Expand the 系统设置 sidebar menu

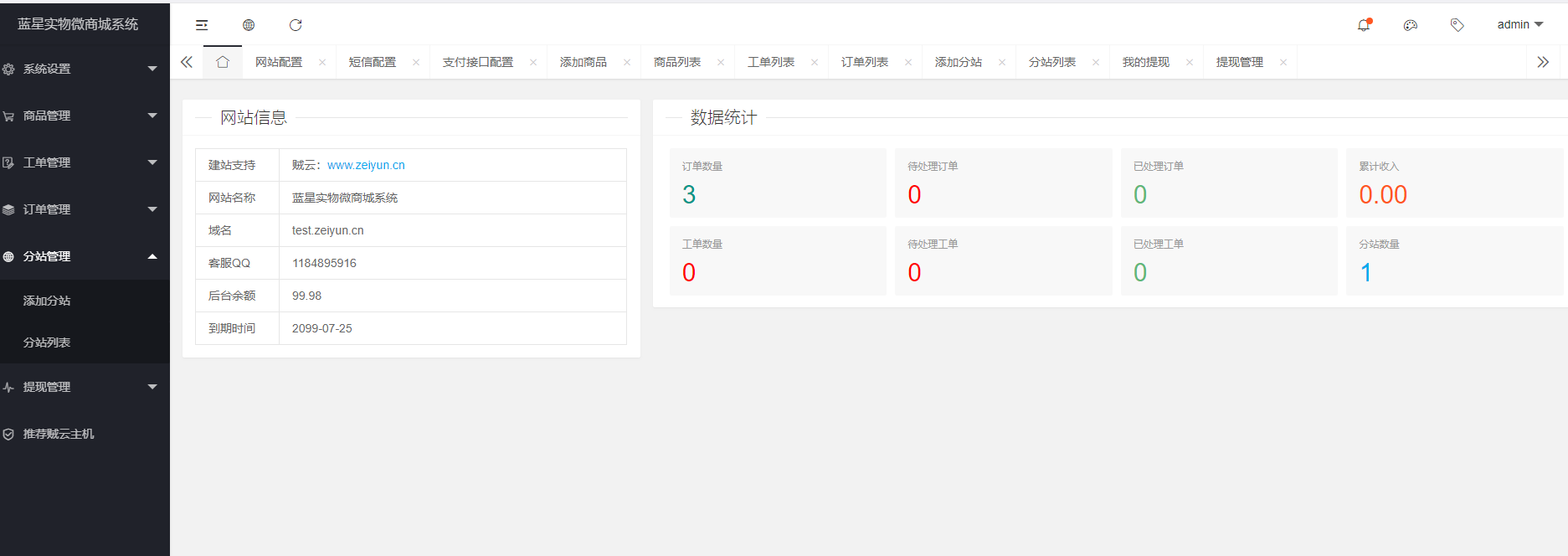(80, 69)
